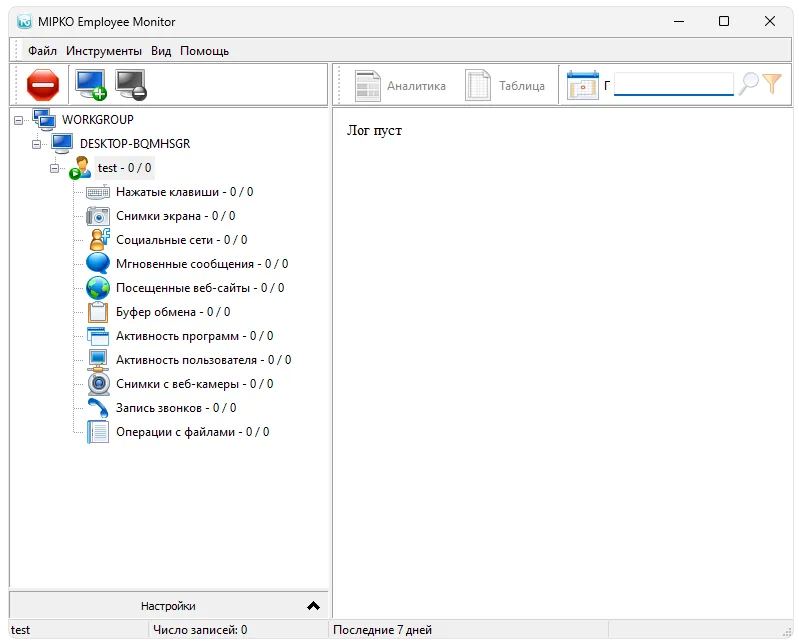Viewport: 799px width, 643px height.
Task: Select the camera icon for Снимки экрана
Action: tap(98, 216)
